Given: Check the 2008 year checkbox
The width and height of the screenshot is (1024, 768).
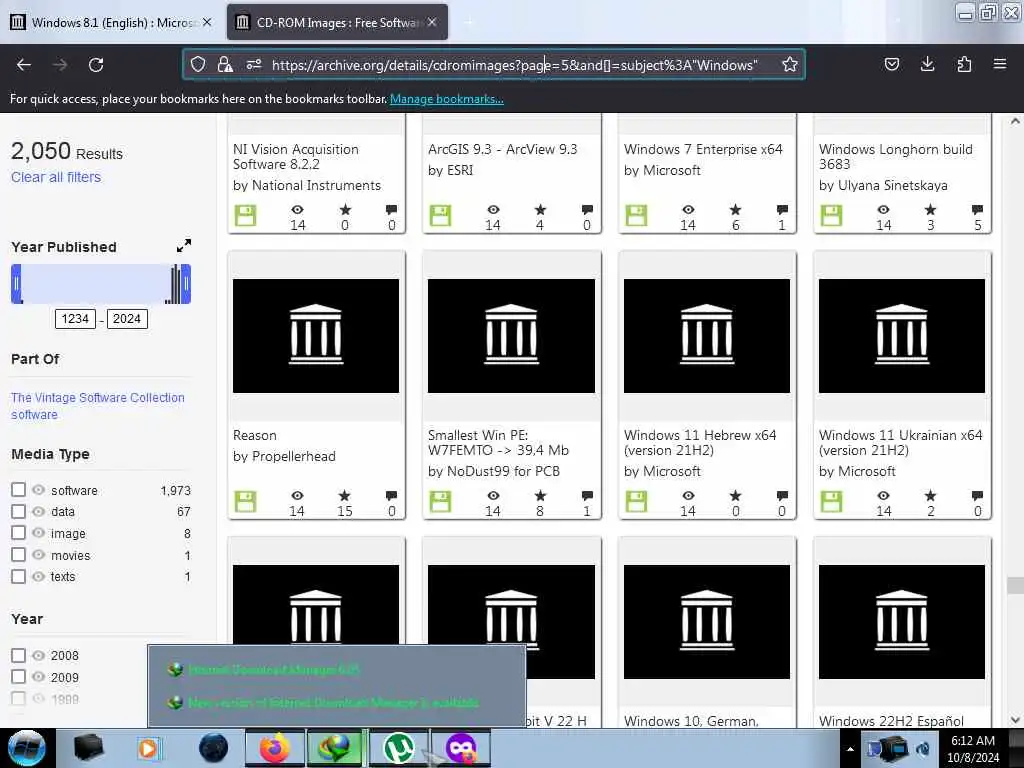Looking at the screenshot, I should (18, 655).
